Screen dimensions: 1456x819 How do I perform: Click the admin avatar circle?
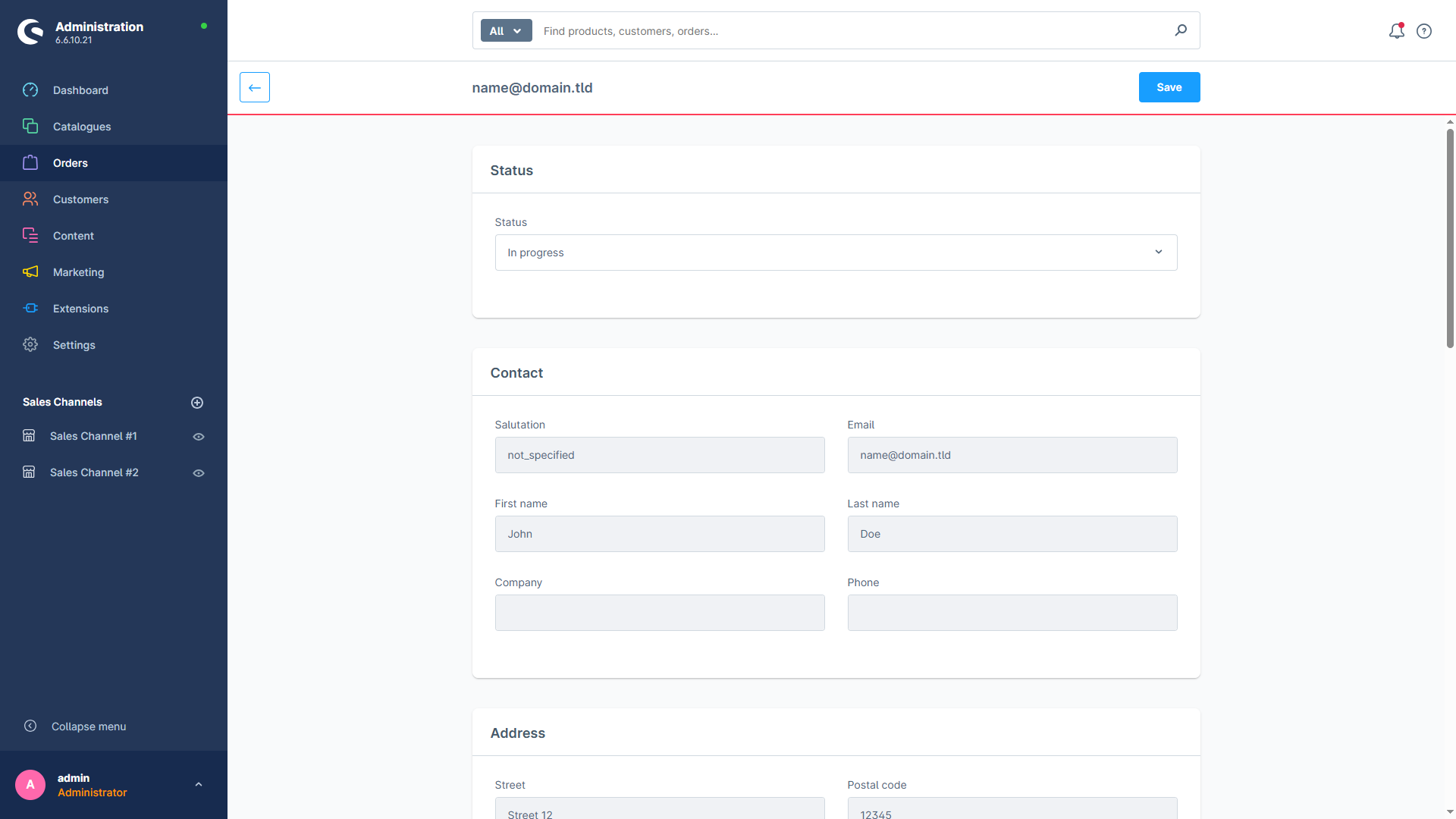(30, 785)
